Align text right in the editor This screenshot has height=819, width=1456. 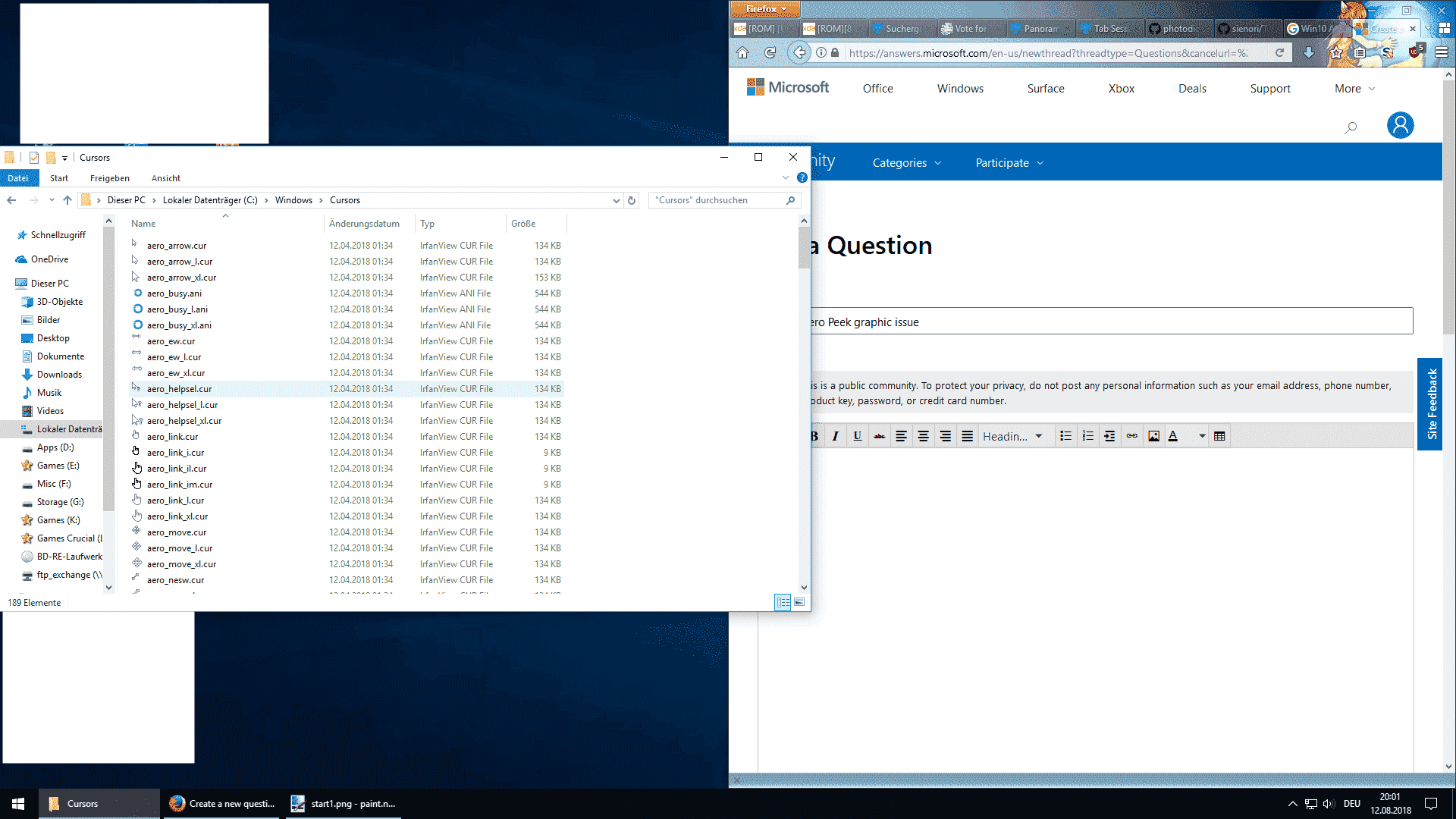945,436
